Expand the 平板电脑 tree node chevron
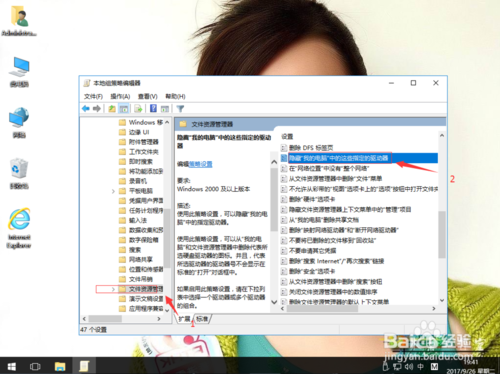 tap(113, 191)
